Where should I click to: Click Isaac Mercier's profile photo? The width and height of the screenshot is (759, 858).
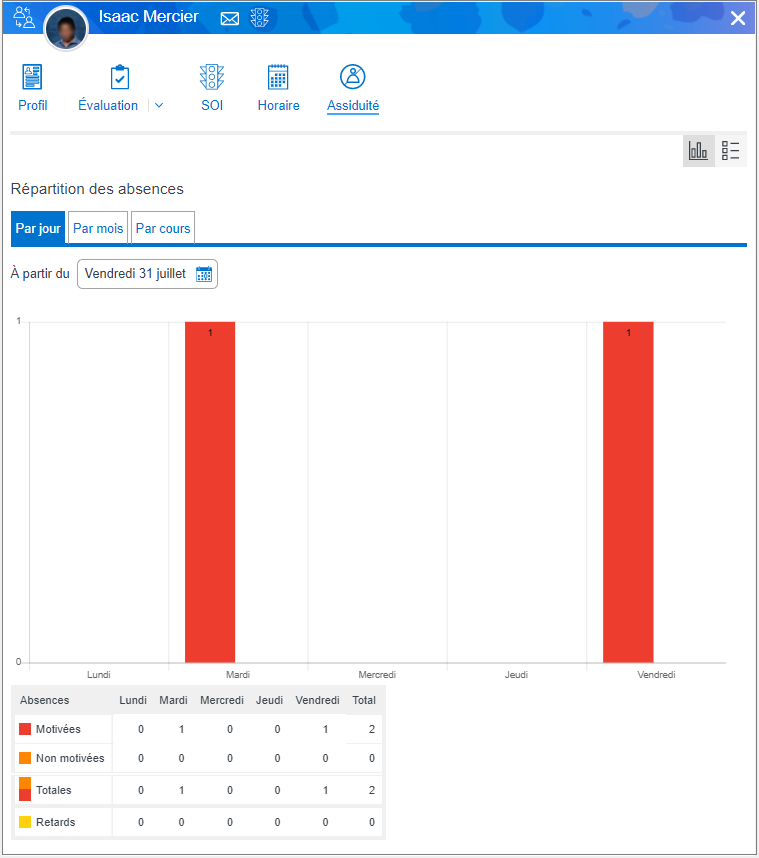pos(67,29)
